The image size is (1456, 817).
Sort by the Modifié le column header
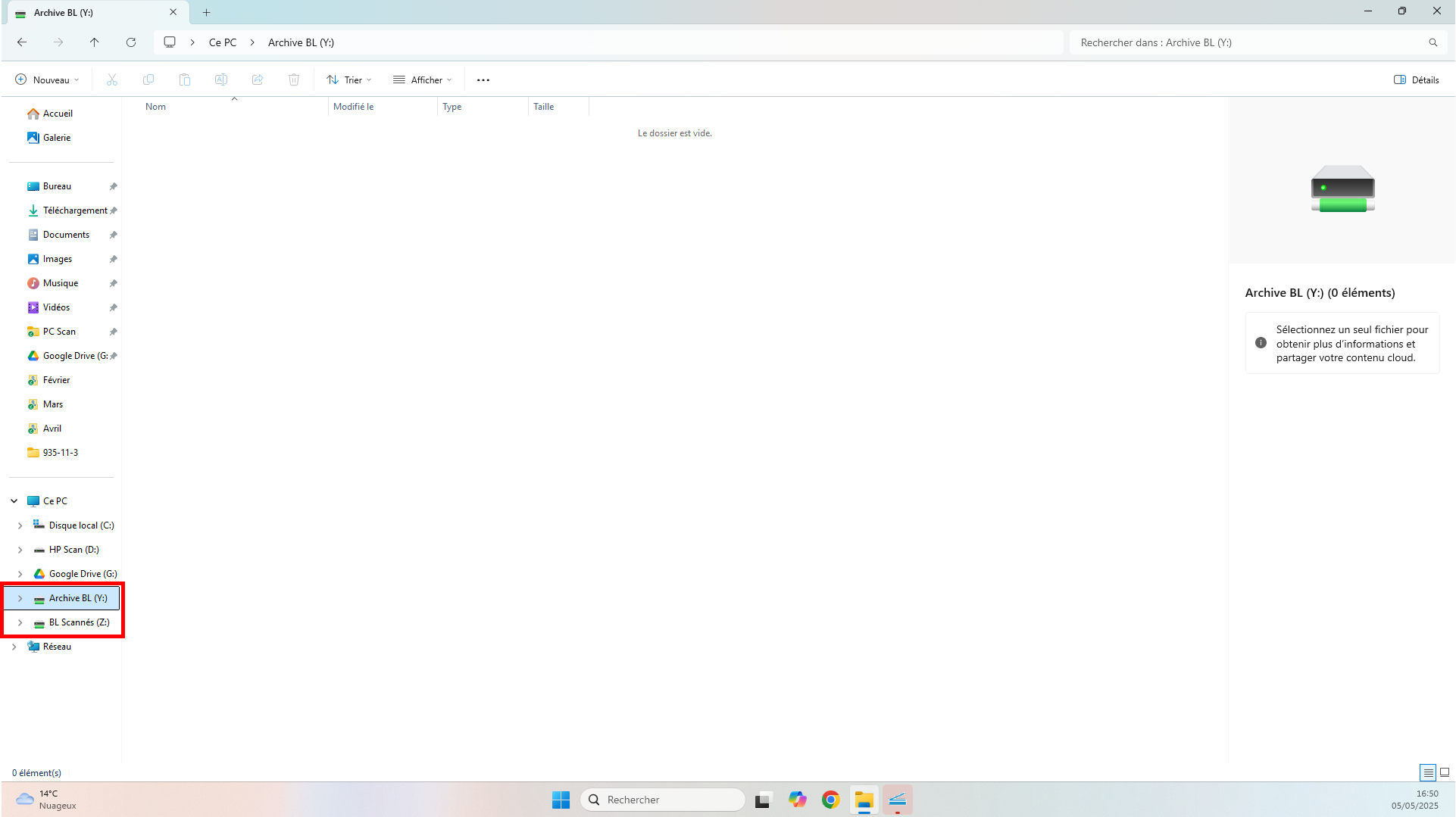(354, 107)
